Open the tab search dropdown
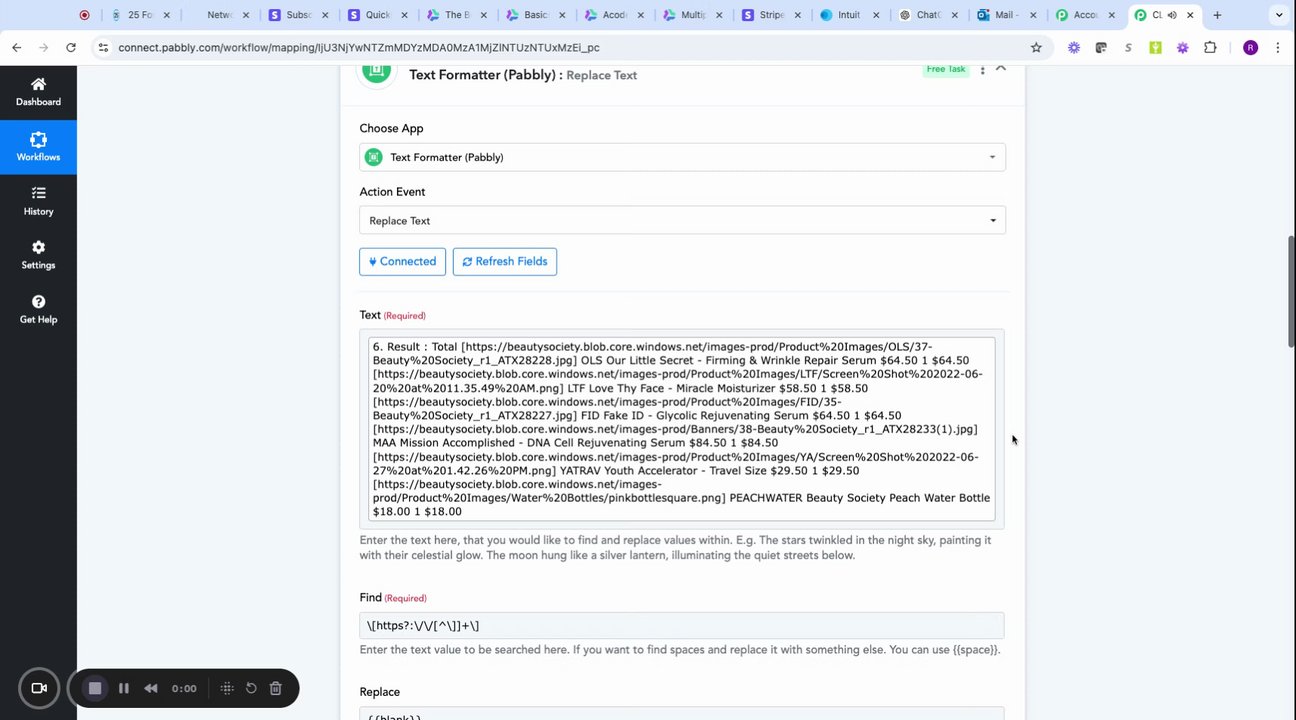The image size is (1296, 720). (1279, 15)
